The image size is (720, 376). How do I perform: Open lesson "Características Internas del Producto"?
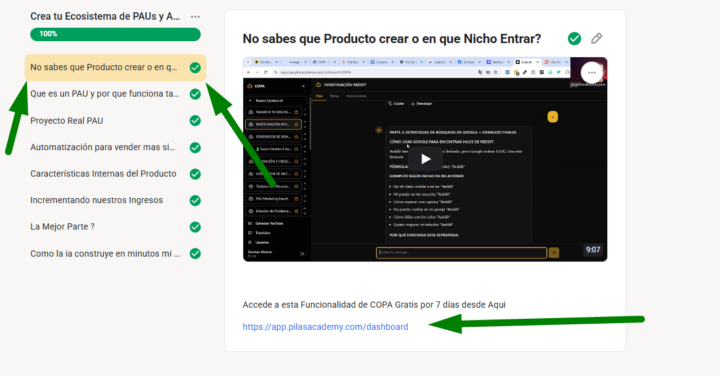pos(103,174)
